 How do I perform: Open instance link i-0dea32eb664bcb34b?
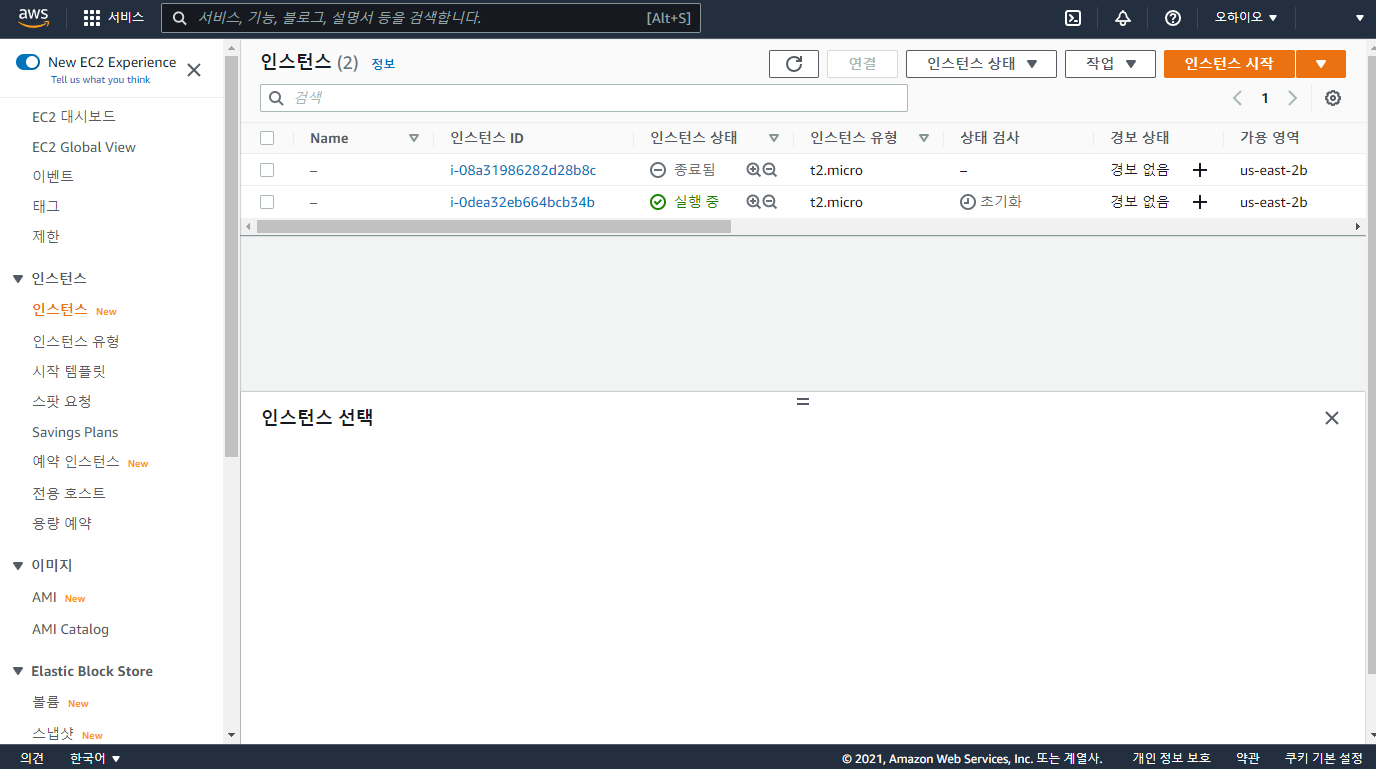522,202
